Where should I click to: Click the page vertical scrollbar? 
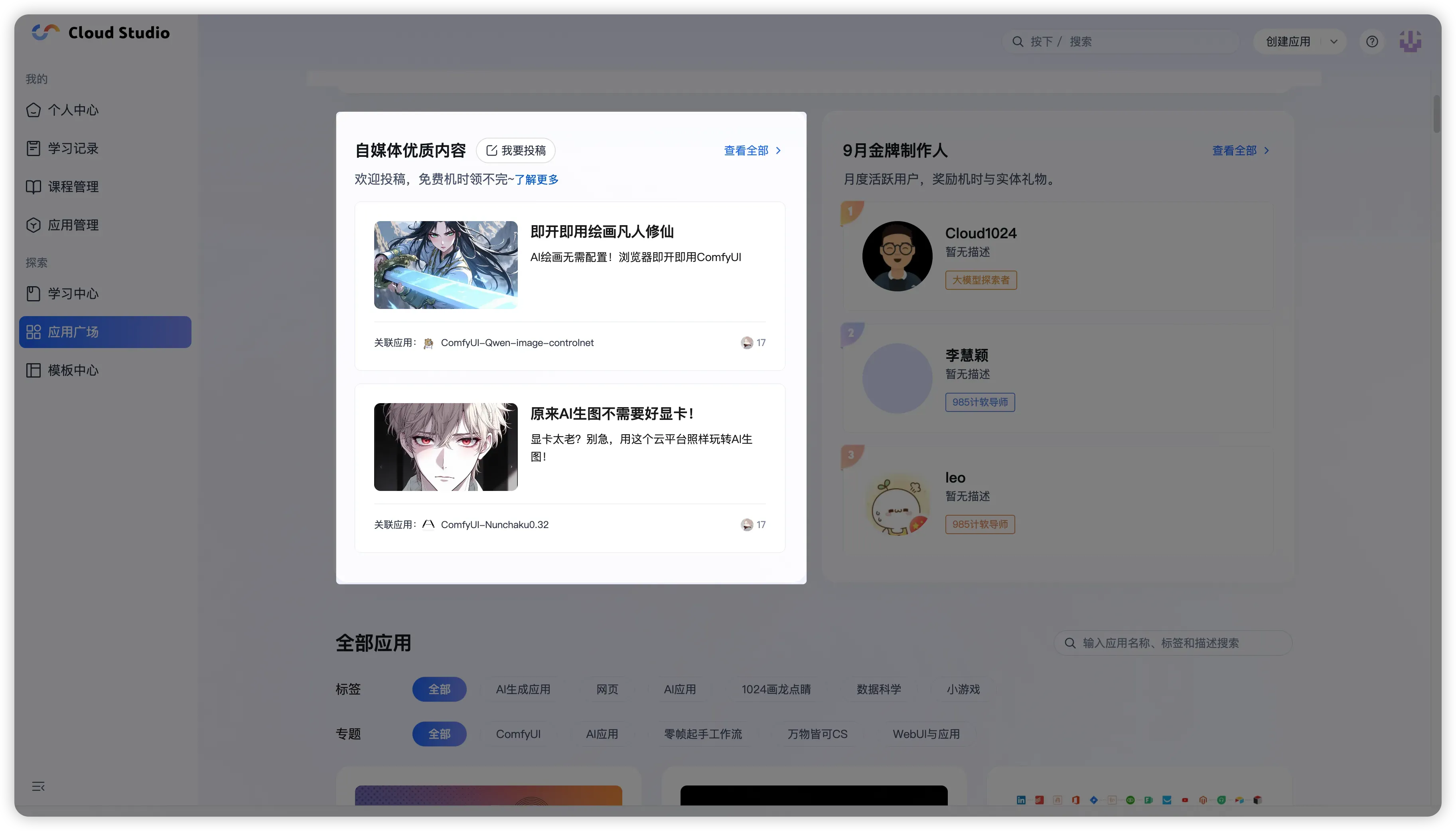[1436, 114]
